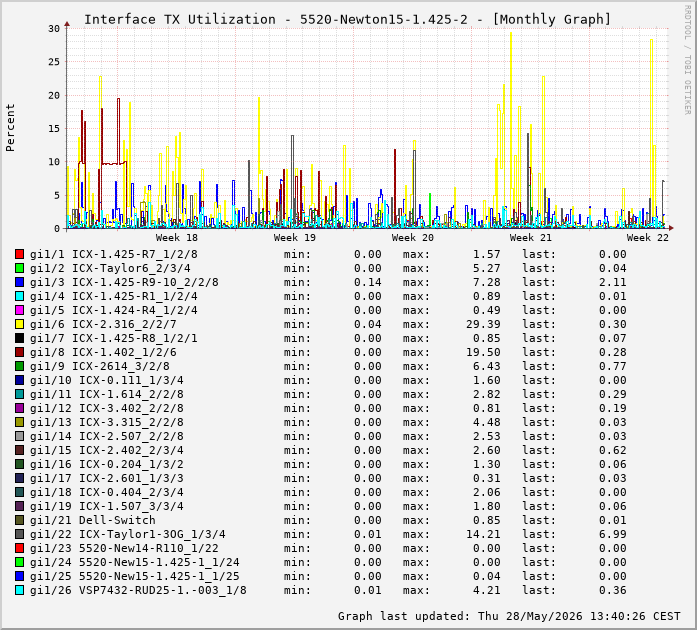697x630 pixels.
Task: Click the last value 2.11 for gi1/3
Action: coord(613,282)
